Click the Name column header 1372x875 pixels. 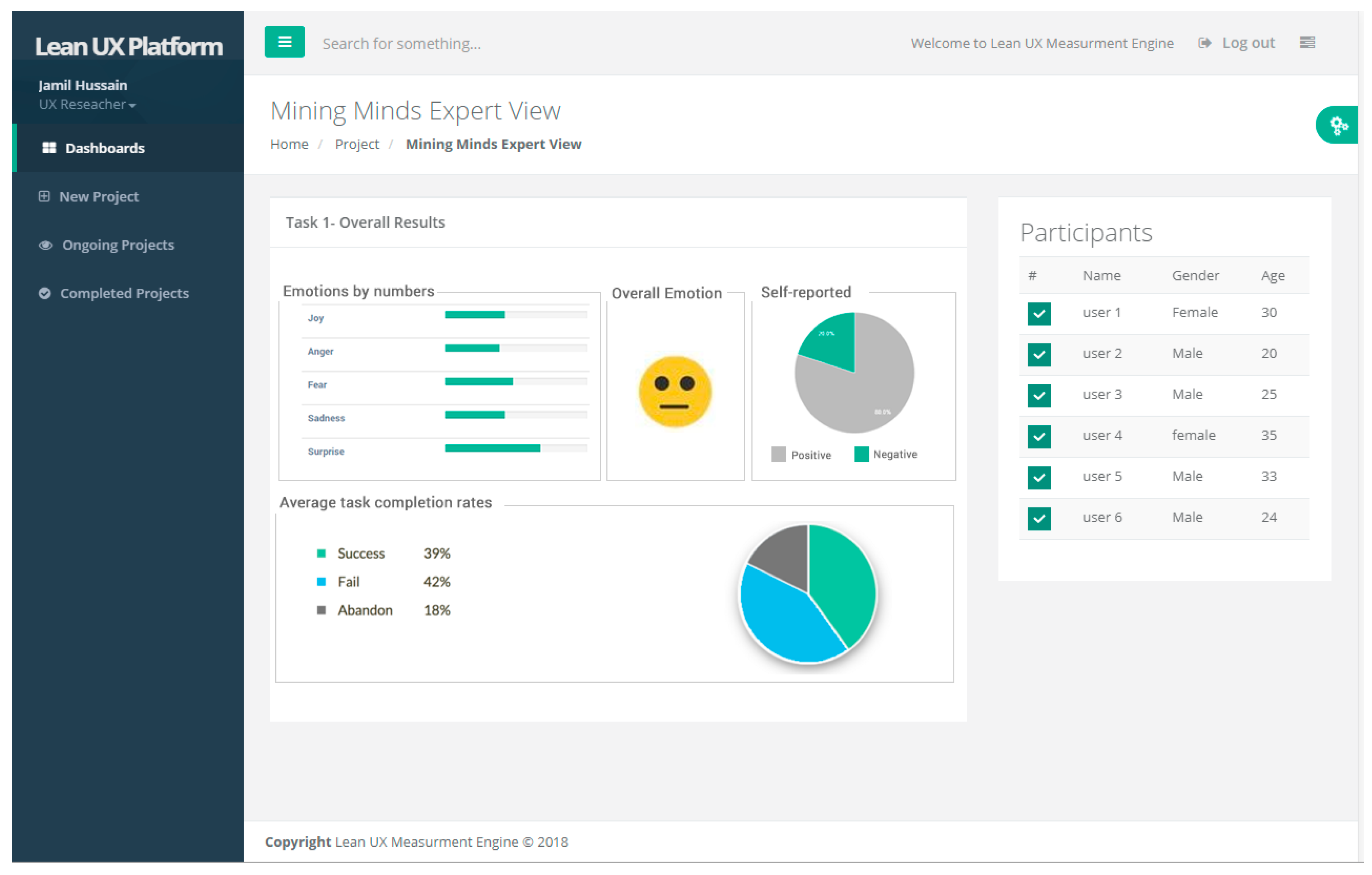pos(1102,276)
